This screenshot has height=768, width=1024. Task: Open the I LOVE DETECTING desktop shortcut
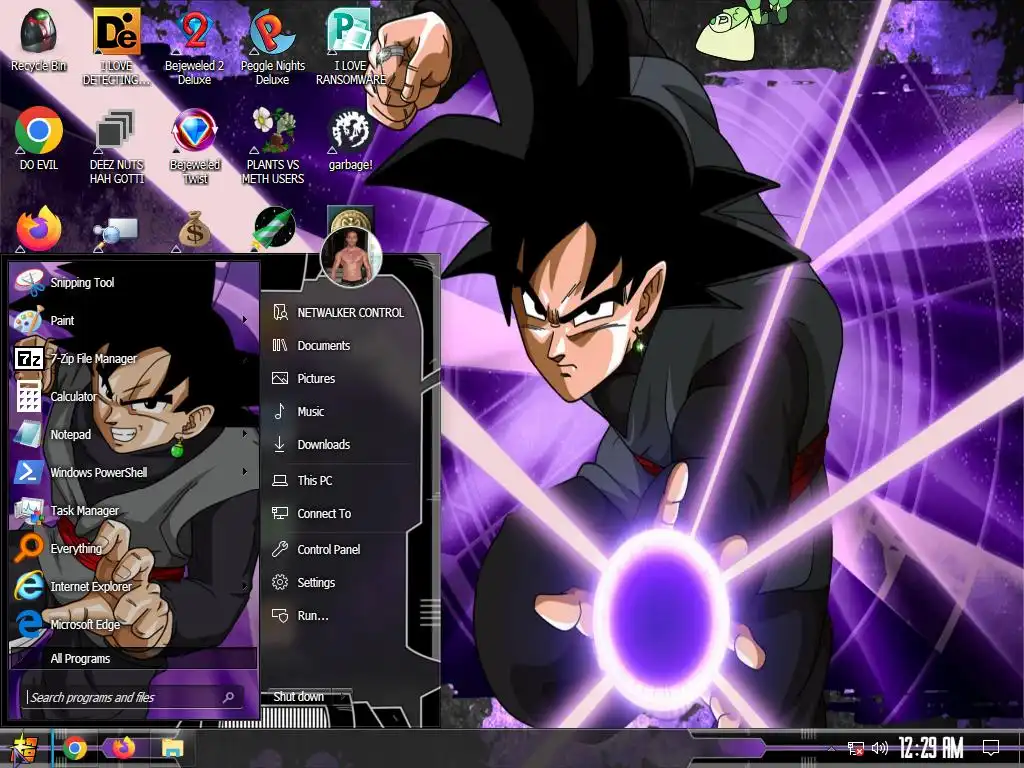pos(116,47)
